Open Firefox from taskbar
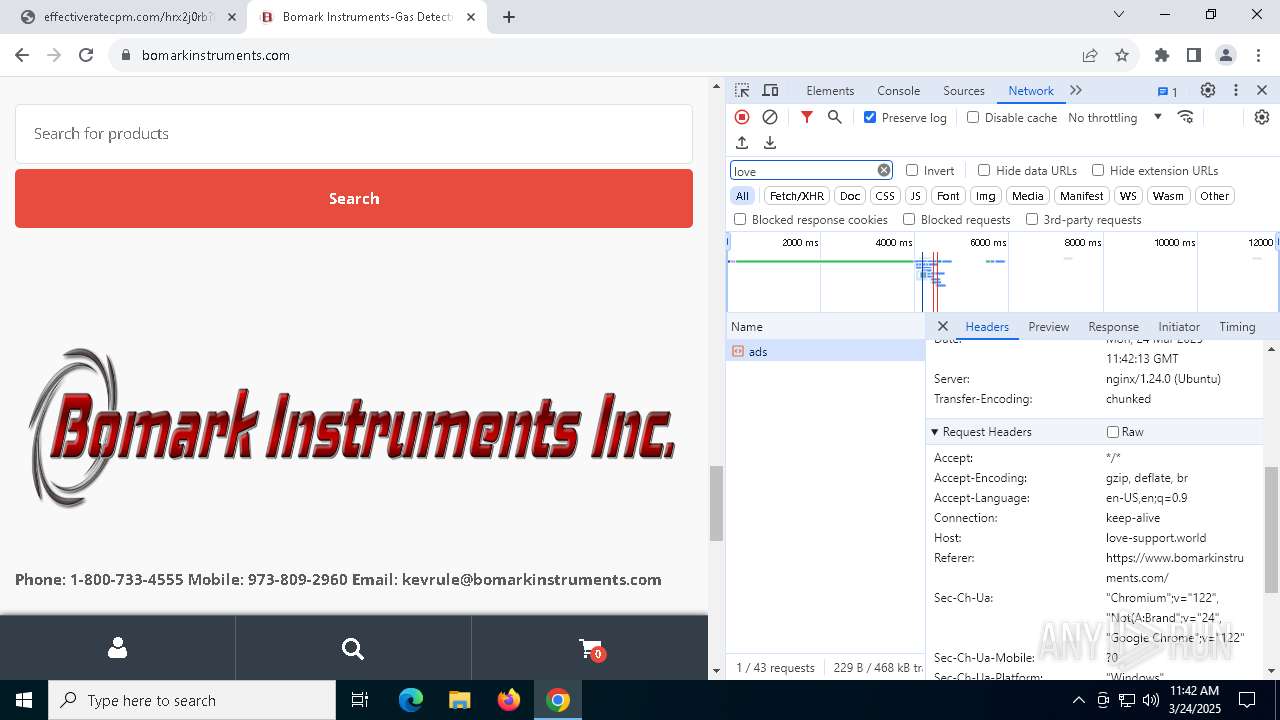Image resolution: width=1280 pixels, height=720 pixels. click(509, 700)
